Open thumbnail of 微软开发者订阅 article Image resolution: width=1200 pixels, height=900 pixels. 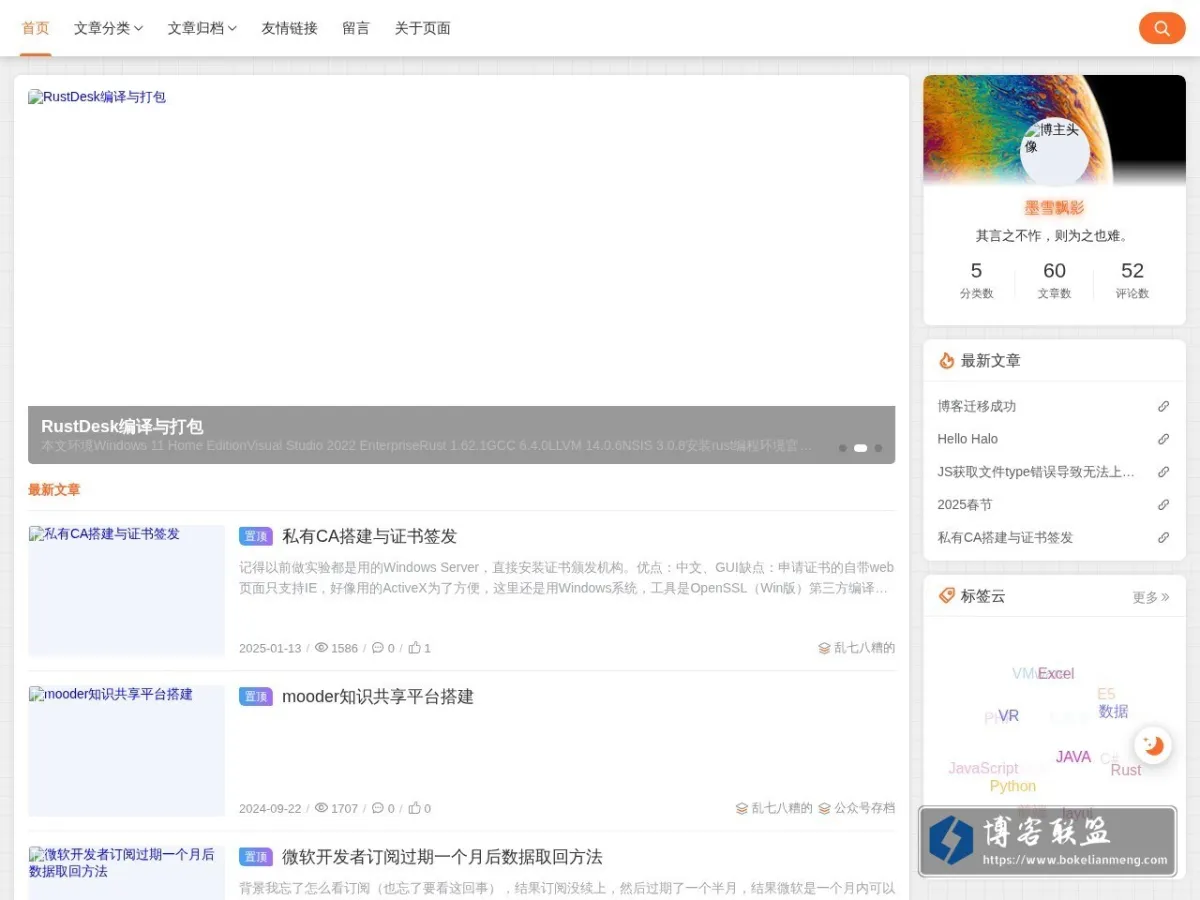(126, 872)
